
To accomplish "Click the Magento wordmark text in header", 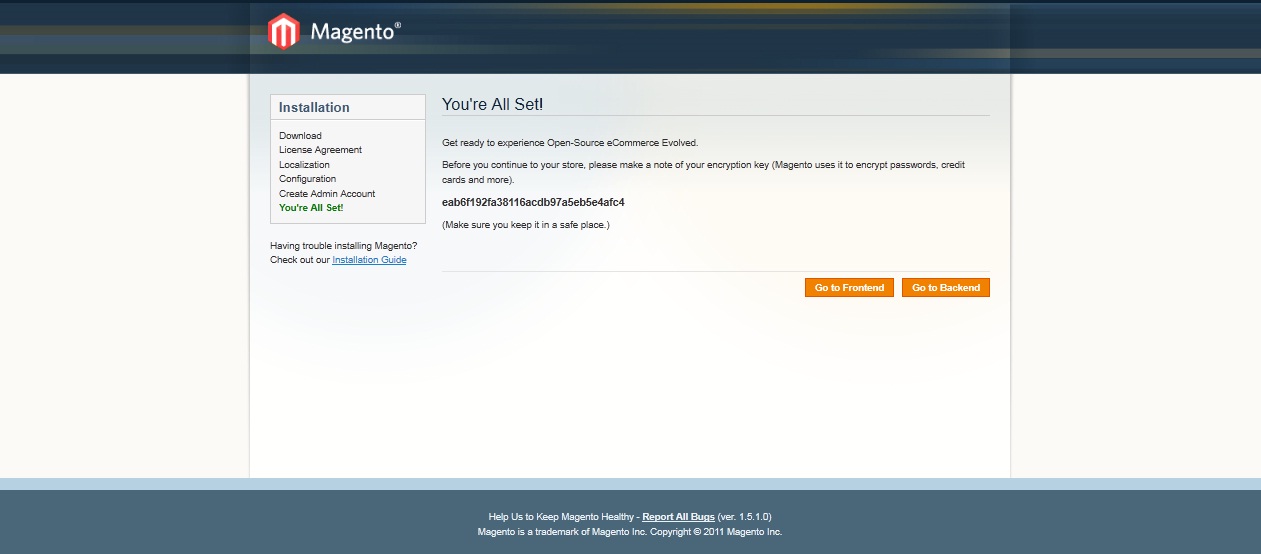I will tap(355, 31).
